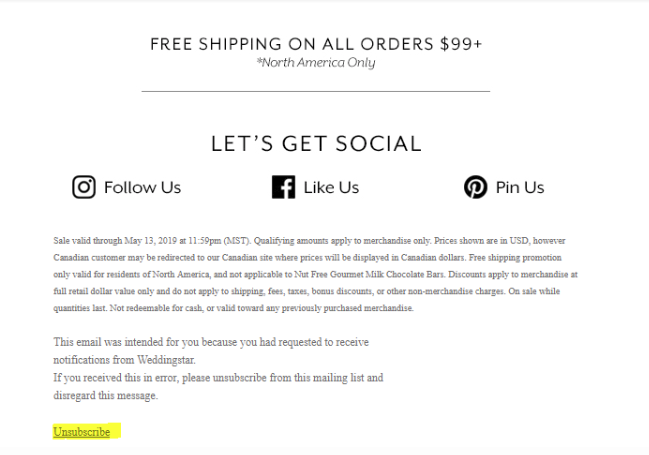Click the Nut Free Gourmet Milk Chocolate Bars text
Screen dimensions: 649x455
369,274
